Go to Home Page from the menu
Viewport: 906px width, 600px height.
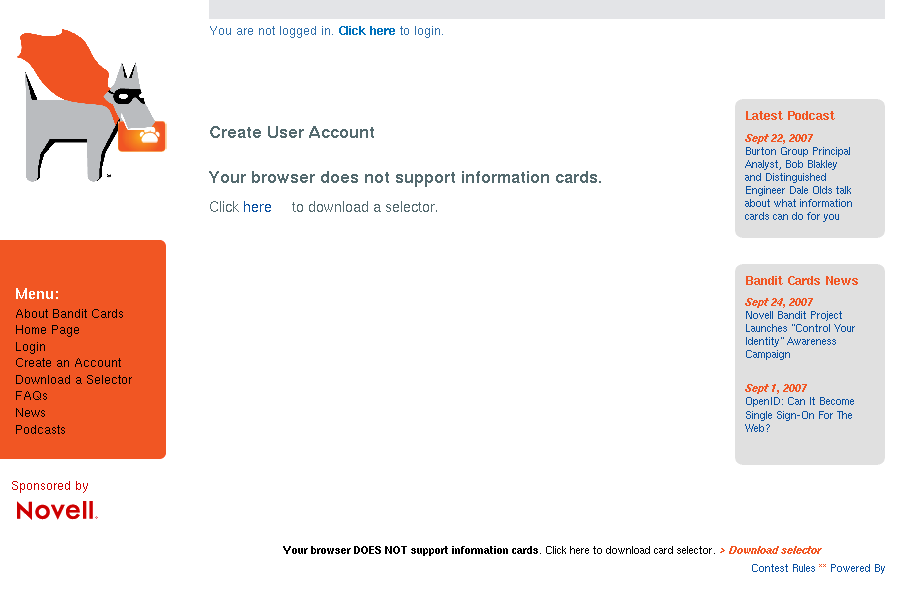tap(47, 330)
